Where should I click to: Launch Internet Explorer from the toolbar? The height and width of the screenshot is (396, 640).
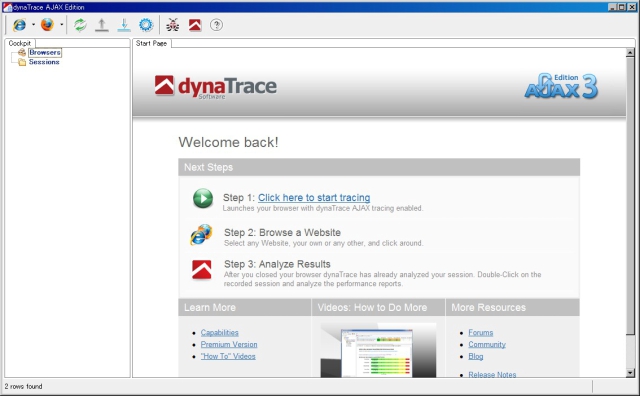coord(19,25)
